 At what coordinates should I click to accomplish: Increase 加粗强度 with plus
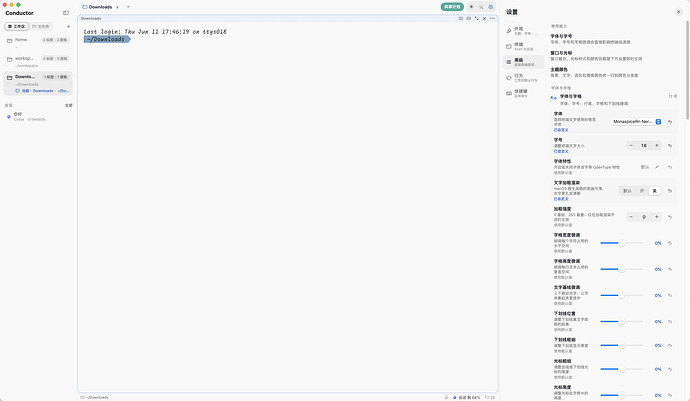(x=657, y=217)
